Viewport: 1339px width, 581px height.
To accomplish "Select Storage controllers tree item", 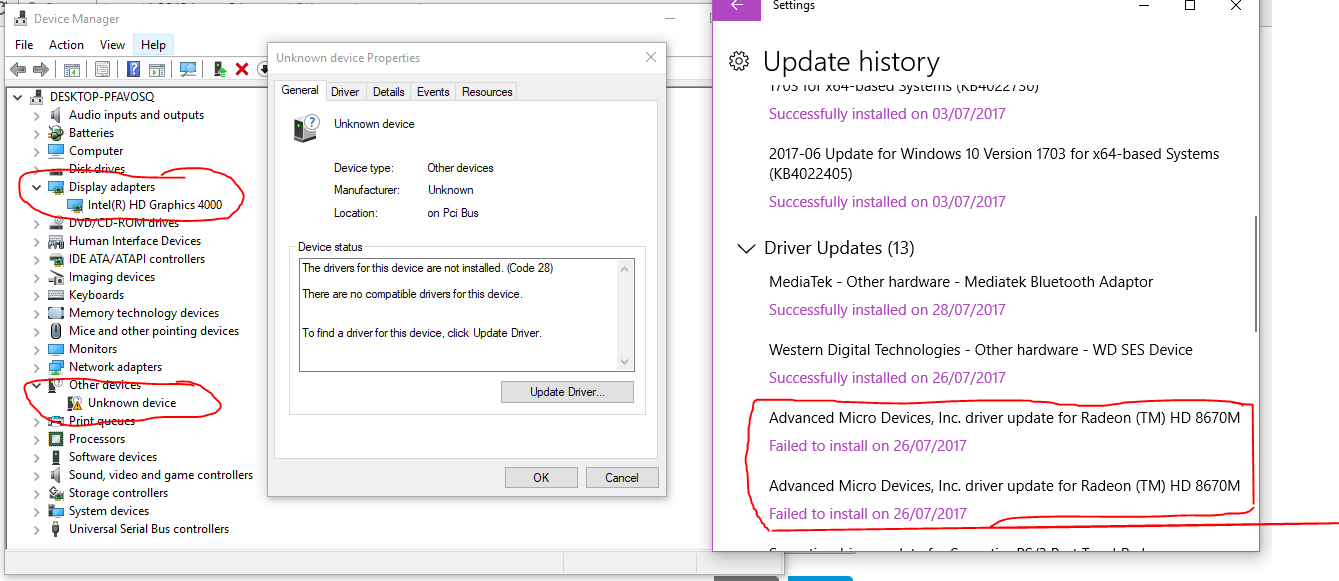I will [x=118, y=493].
